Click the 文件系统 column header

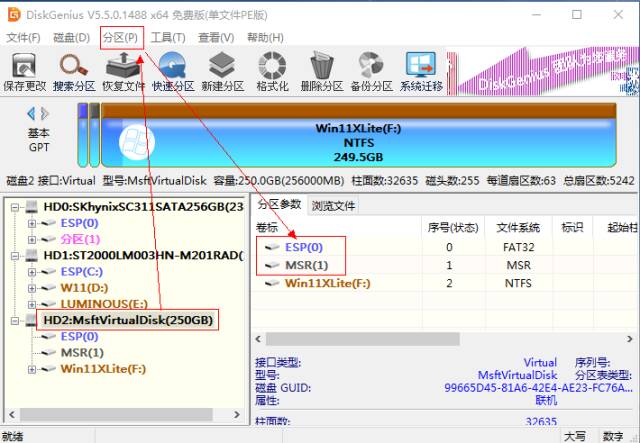[x=518, y=227]
